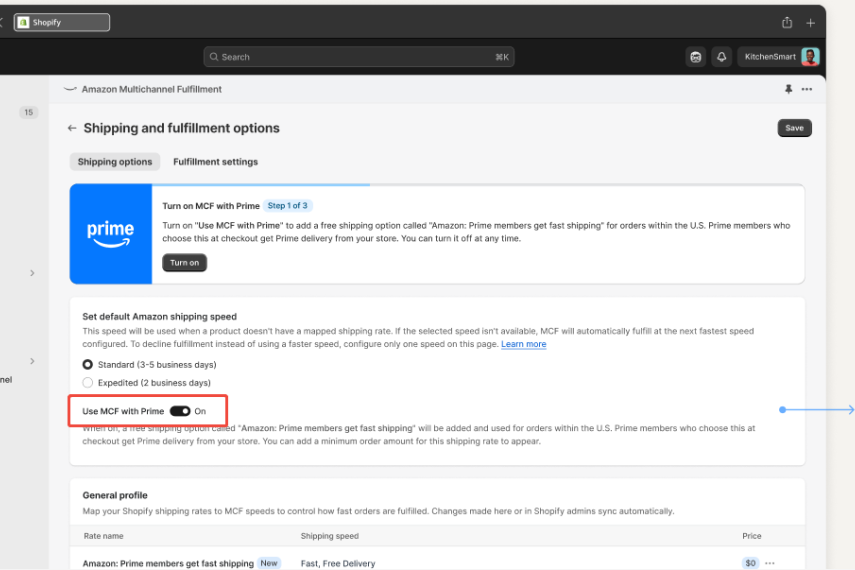Click the KitchenSmart profile avatar

click(x=810, y=57)
